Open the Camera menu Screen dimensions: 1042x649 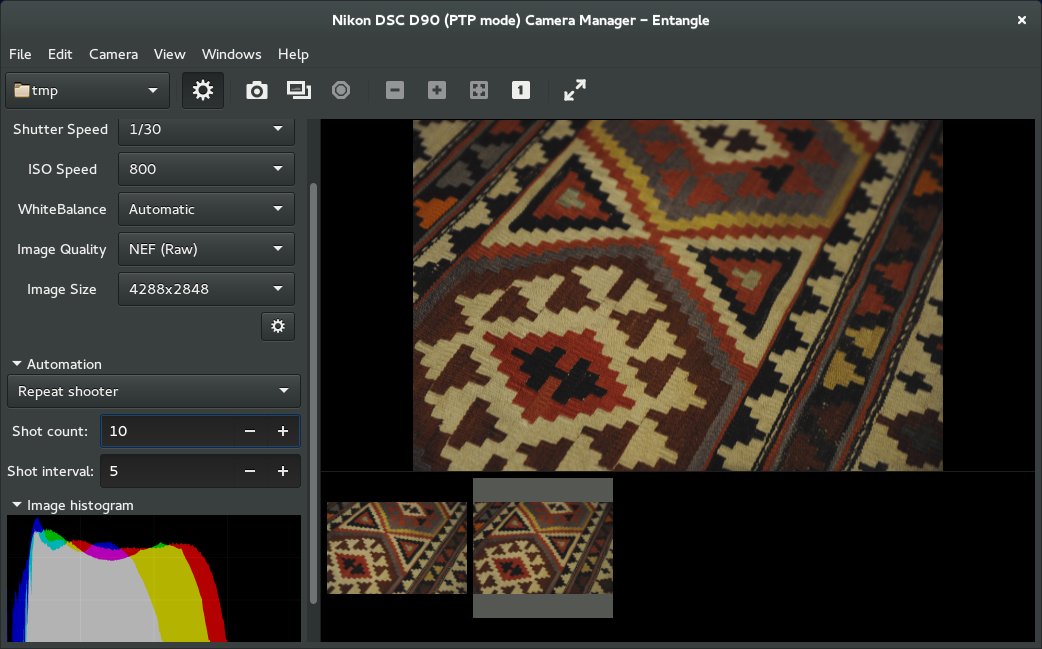click(114, 54)
